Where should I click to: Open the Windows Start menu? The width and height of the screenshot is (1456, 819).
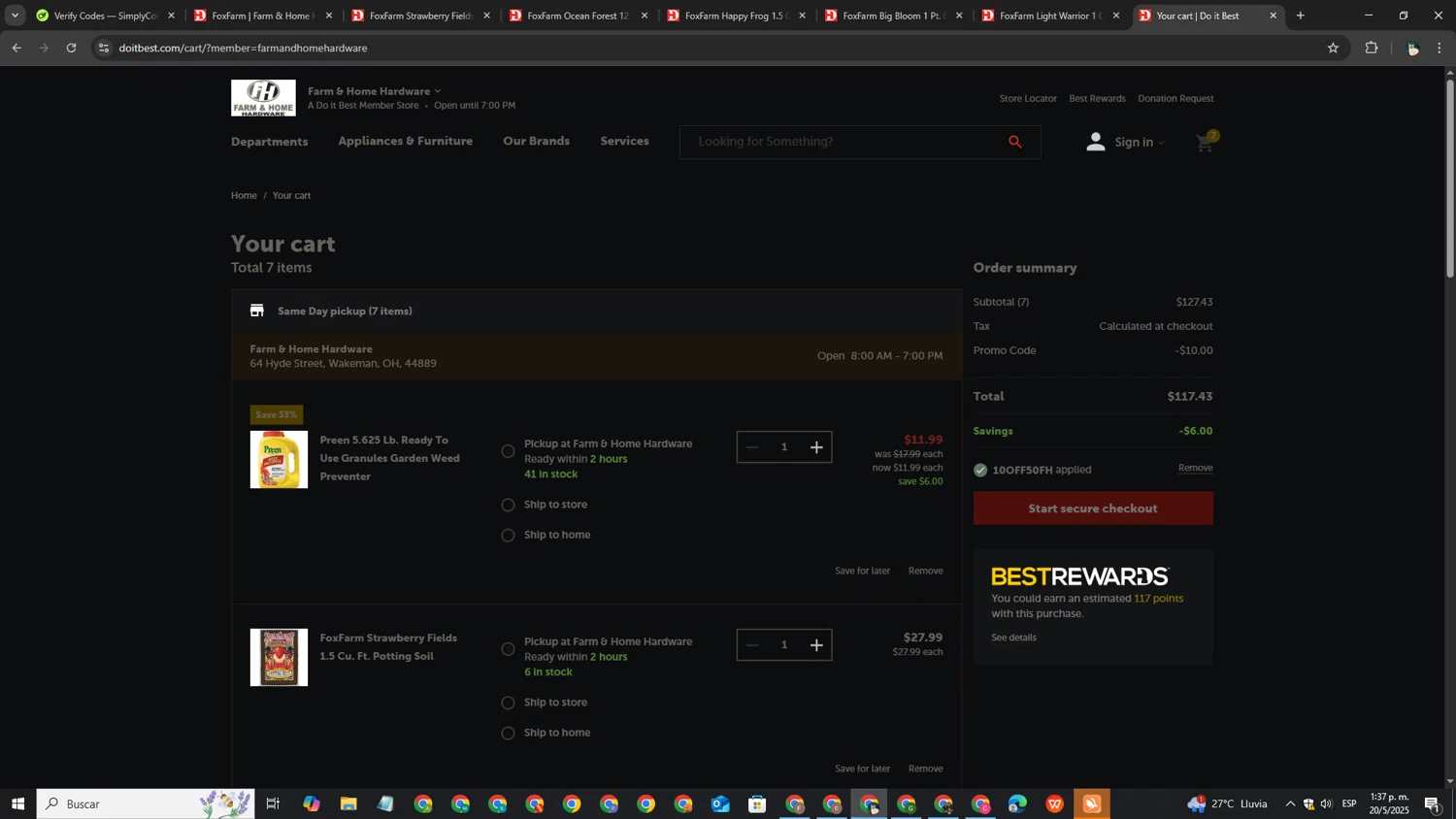pyautogui.click(x=17, y=803)
